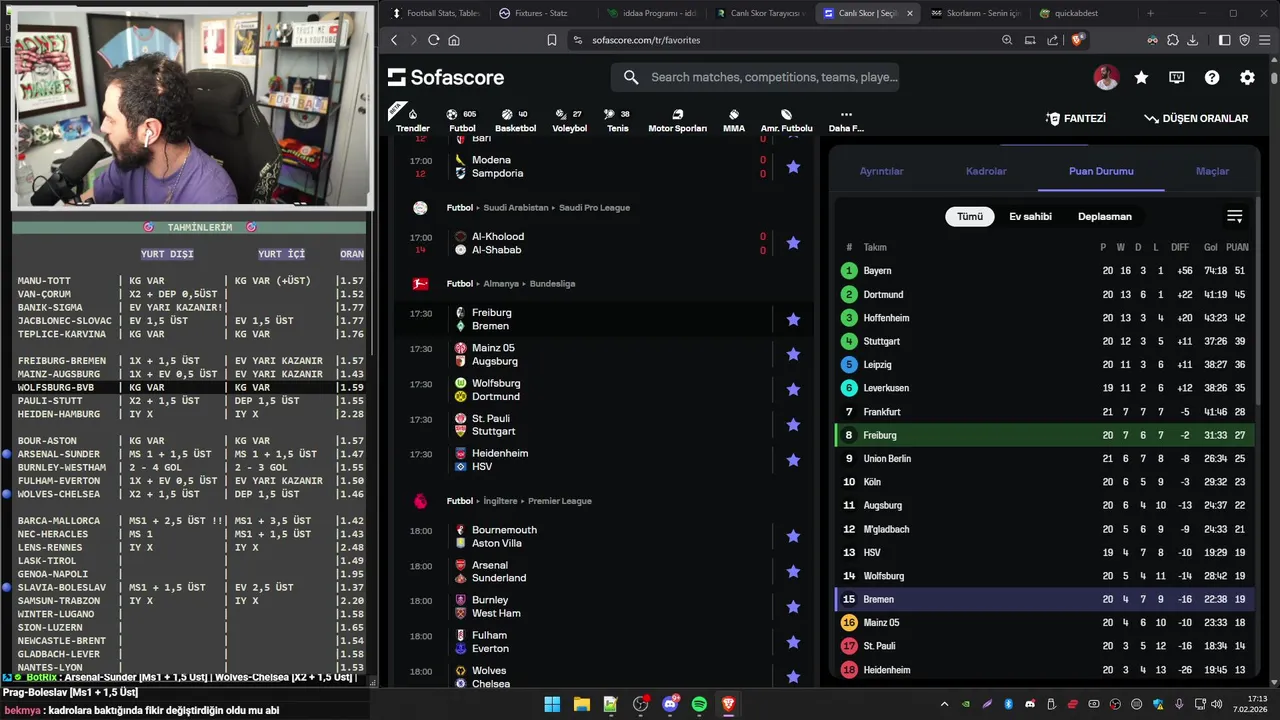This screenshot has width=1280, height=720.
Task: Open DÜŞEN ORANLAR button
Action: (1196, 118)
